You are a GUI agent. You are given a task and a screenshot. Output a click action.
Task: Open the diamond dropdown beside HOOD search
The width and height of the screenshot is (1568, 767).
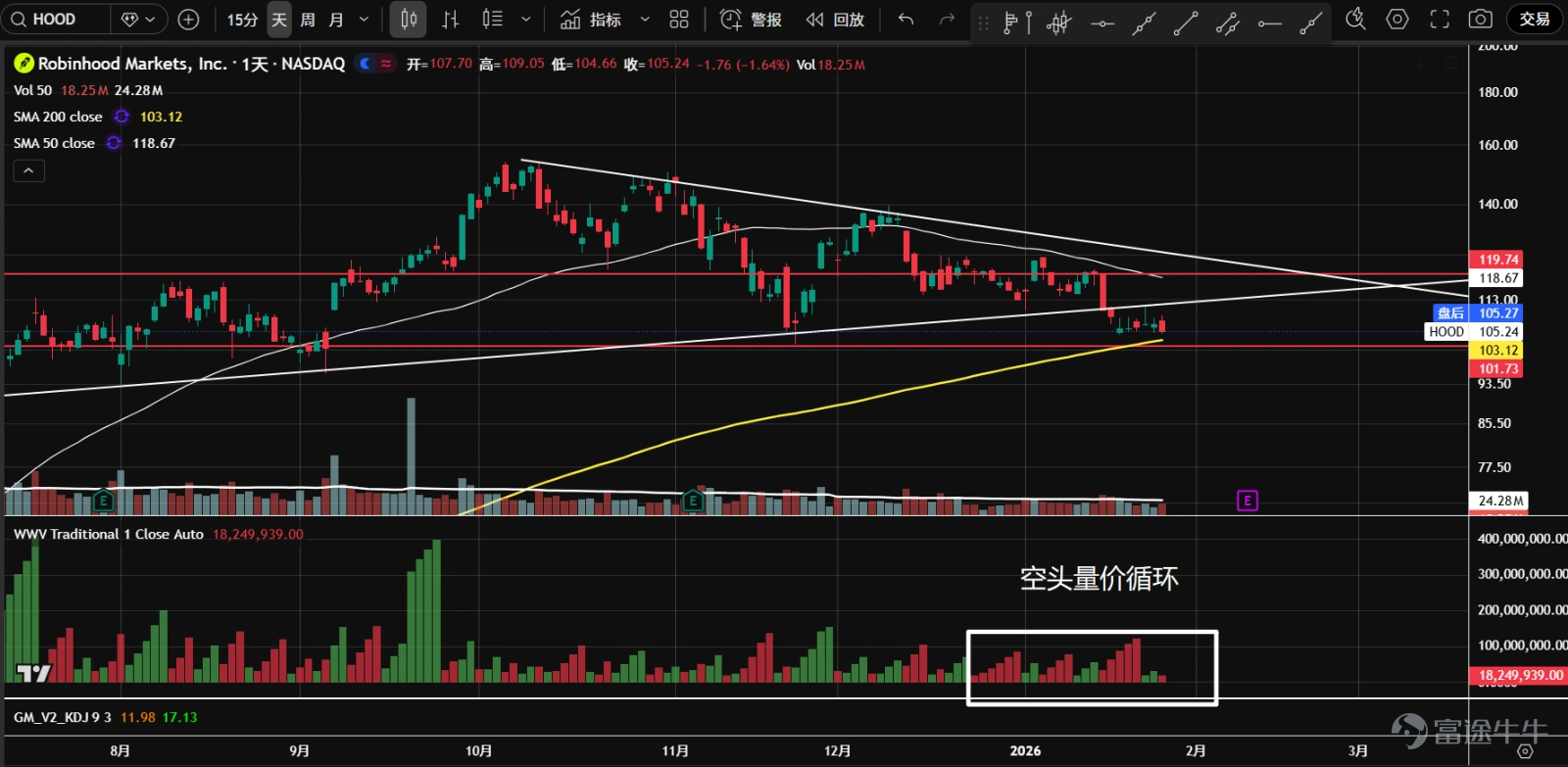(138, 19)
